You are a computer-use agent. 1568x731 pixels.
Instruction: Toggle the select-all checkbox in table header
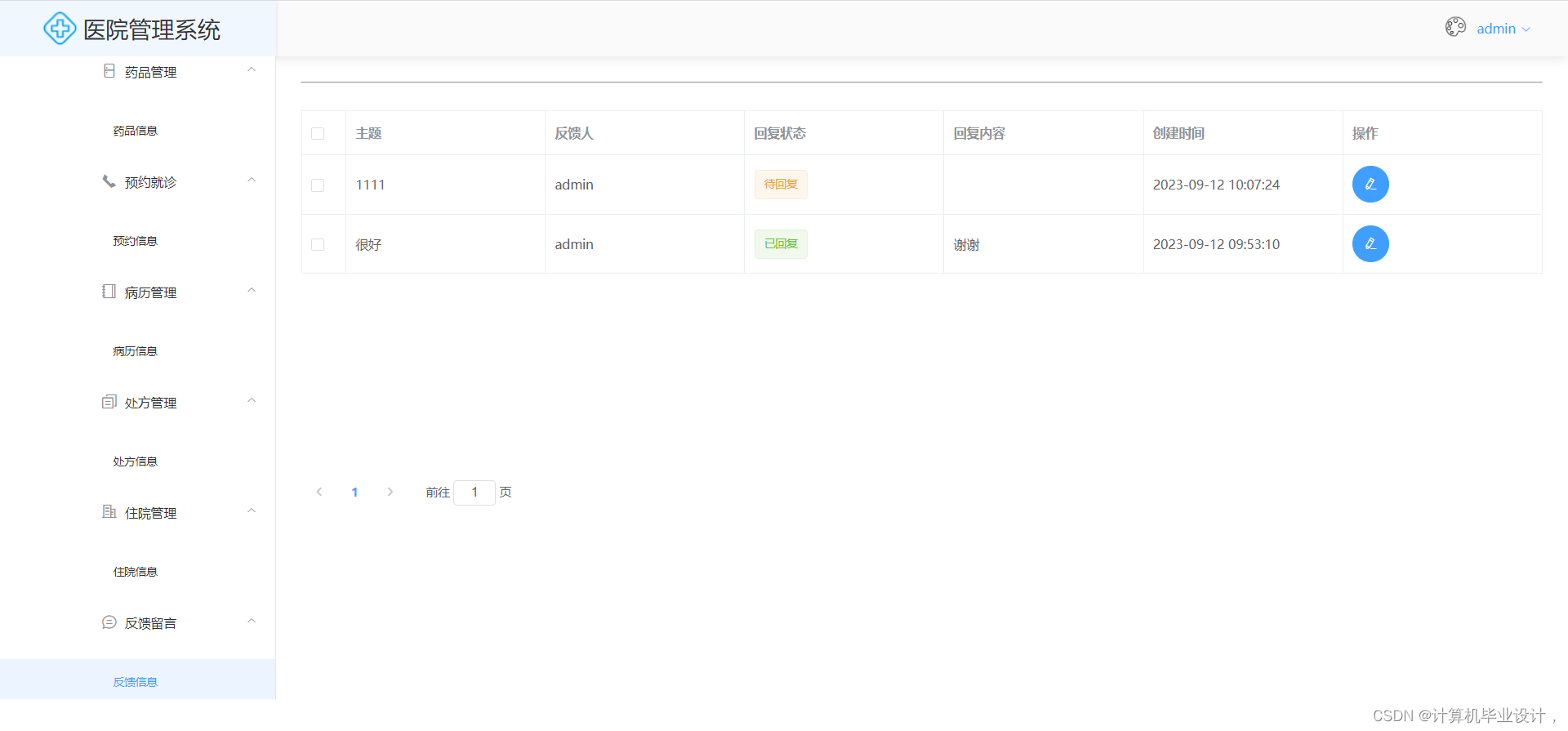coord(318,133)
